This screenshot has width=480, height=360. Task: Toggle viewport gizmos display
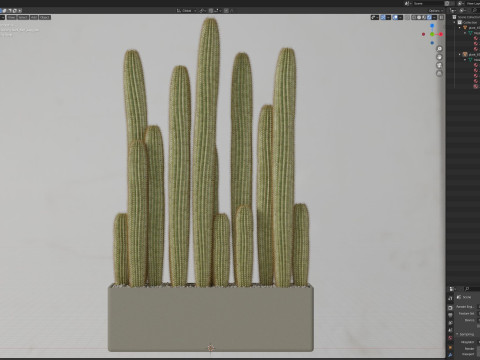(383, 17)
